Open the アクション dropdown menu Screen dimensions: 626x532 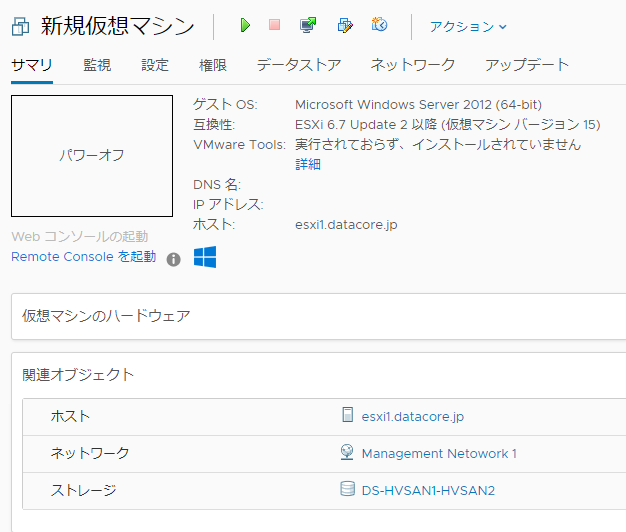click(468, 27)
